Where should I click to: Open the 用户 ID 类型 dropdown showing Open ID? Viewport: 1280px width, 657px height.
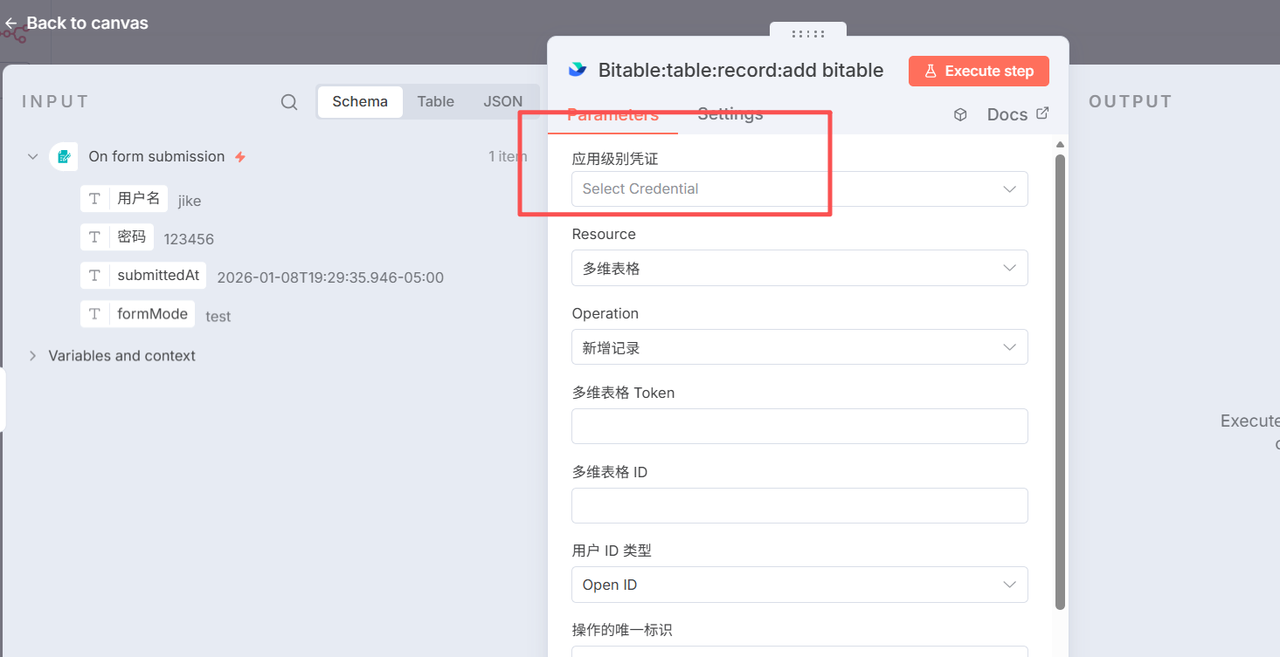800,585
